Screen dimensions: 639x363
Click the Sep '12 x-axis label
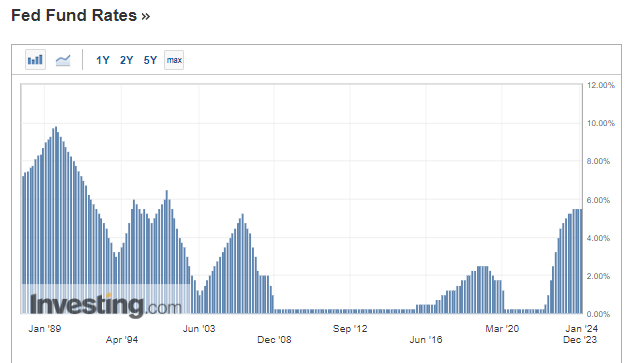coord(350,328)
